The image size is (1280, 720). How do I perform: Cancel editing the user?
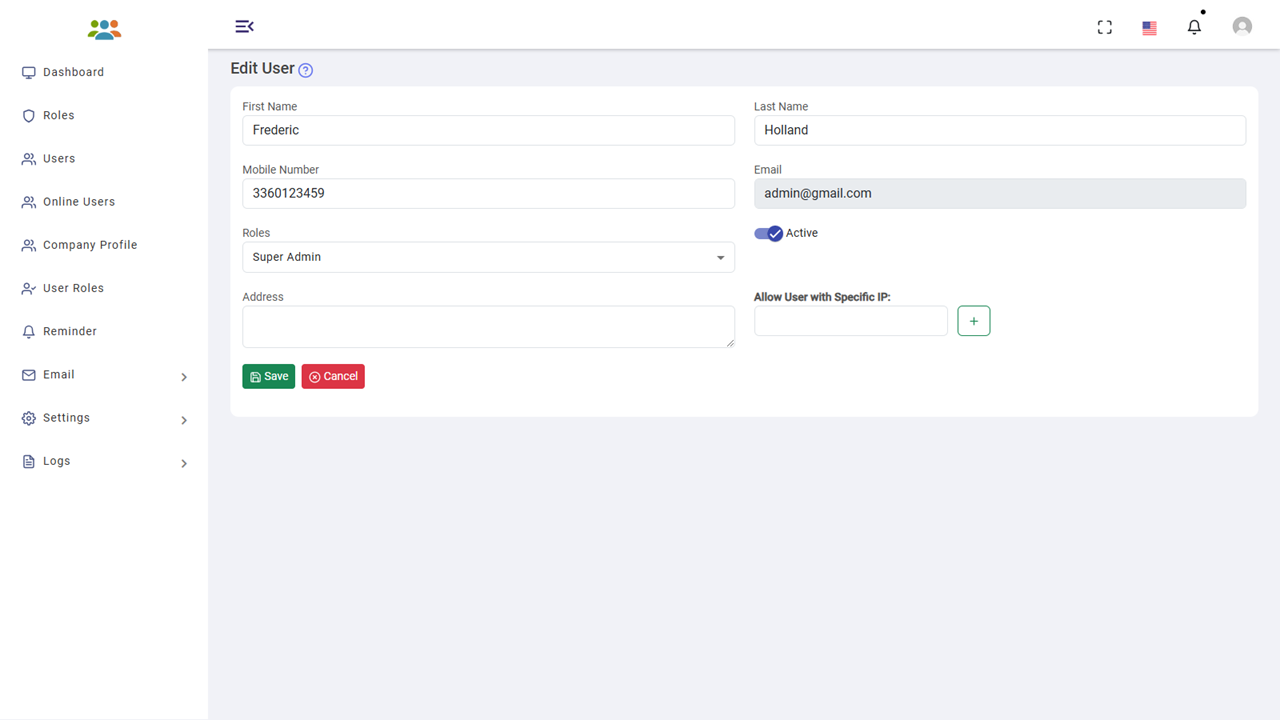coord(333,376)
